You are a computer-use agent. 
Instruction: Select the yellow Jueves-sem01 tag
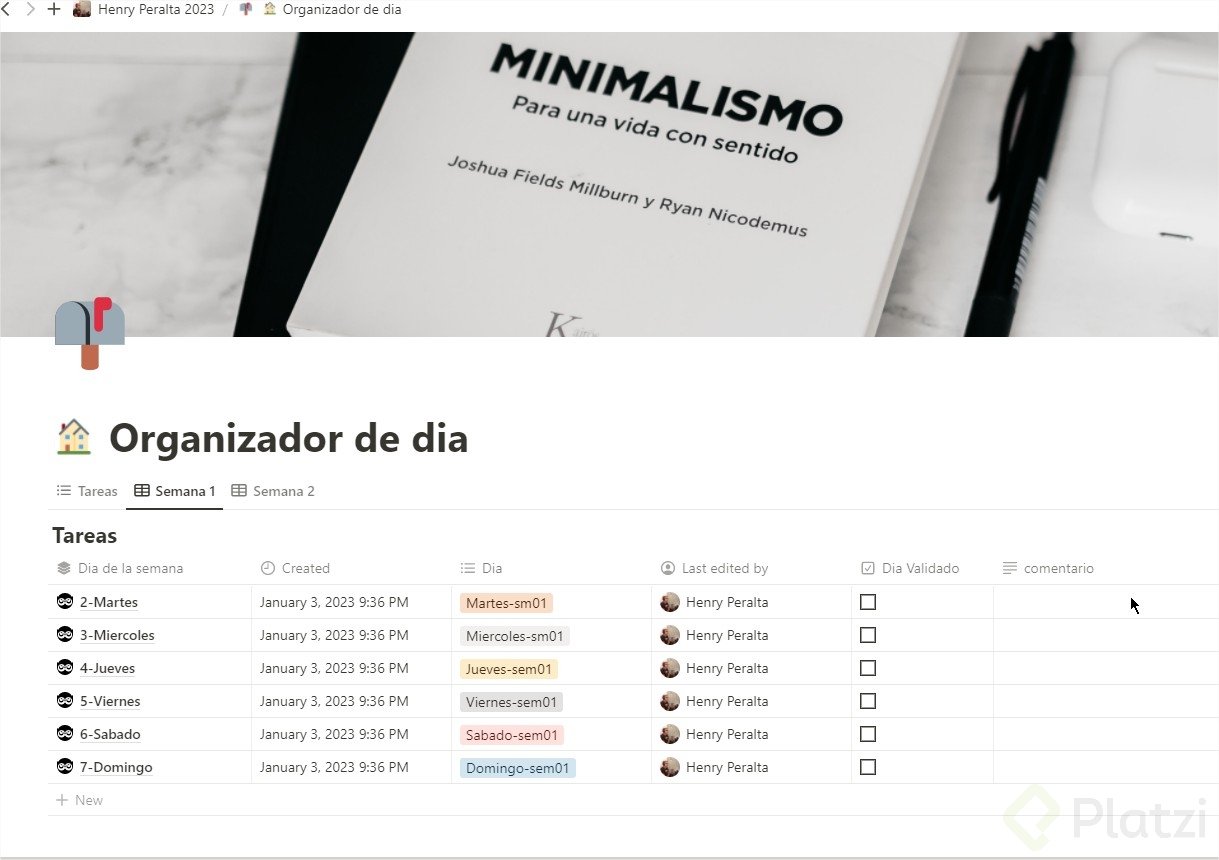tap(509, 669)
